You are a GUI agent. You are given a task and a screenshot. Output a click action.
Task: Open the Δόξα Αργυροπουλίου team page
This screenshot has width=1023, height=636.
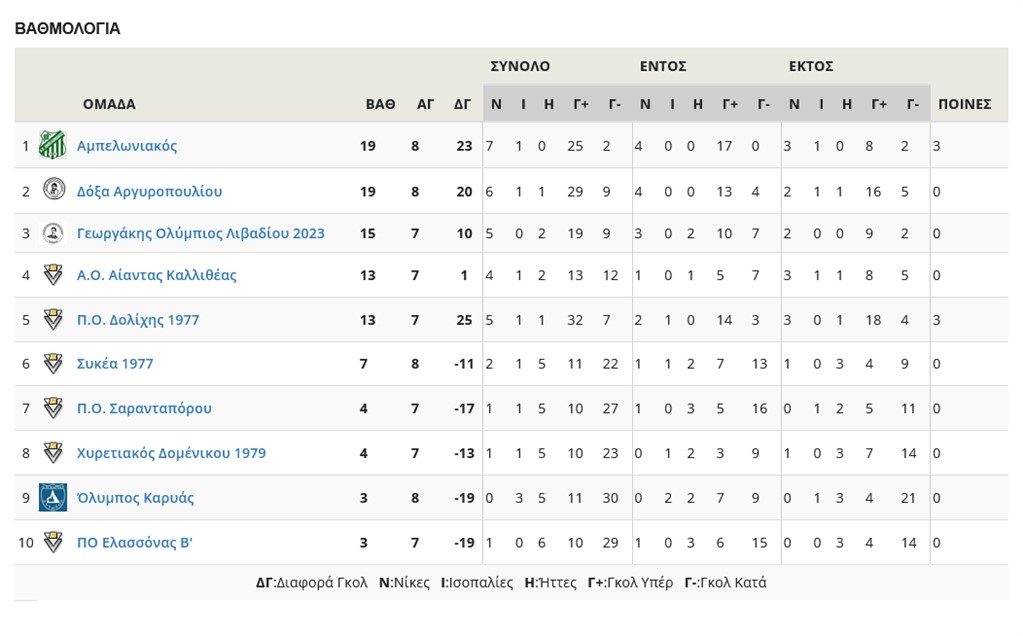click(149, 191)
